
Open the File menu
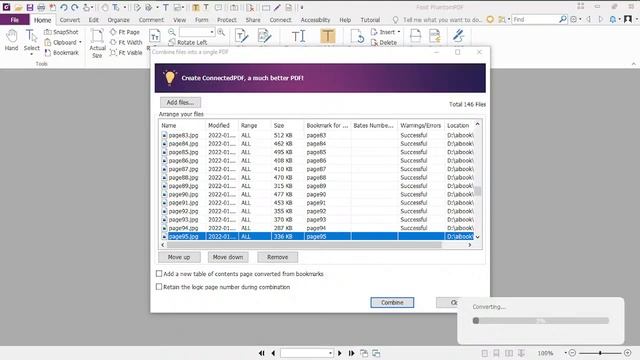[x=15, y=20]
